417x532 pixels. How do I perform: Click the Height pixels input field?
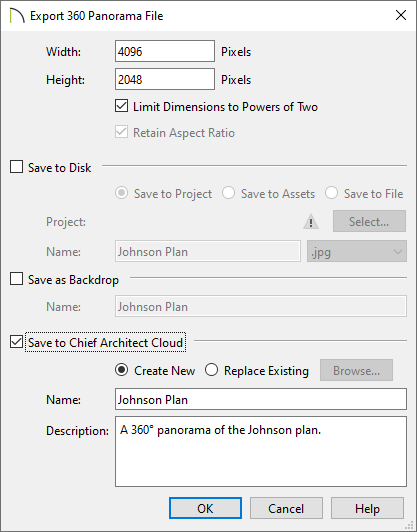165,79
